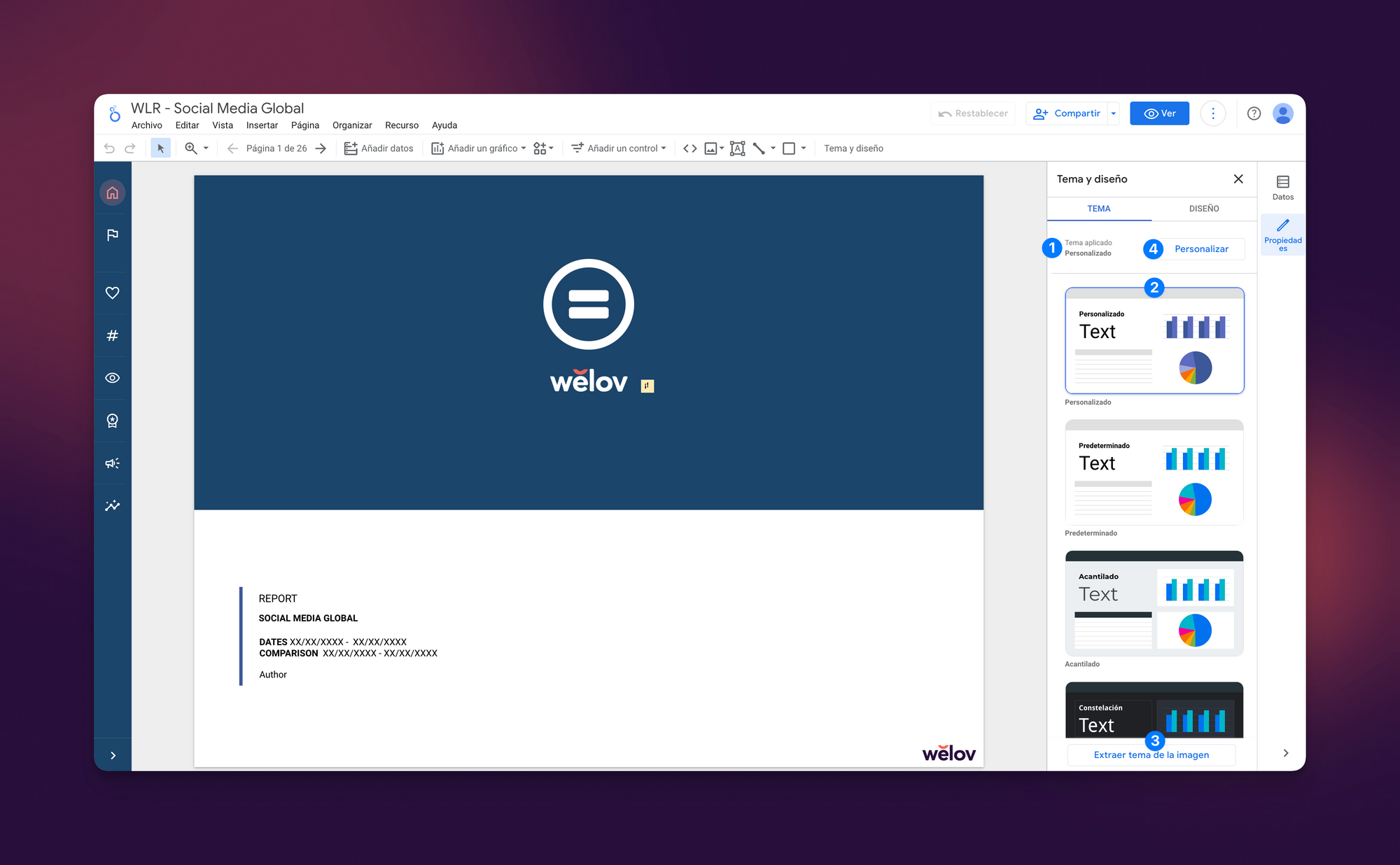Open the zoom magnifier tool
The image size is (1400, 865).
click(190, 148)
